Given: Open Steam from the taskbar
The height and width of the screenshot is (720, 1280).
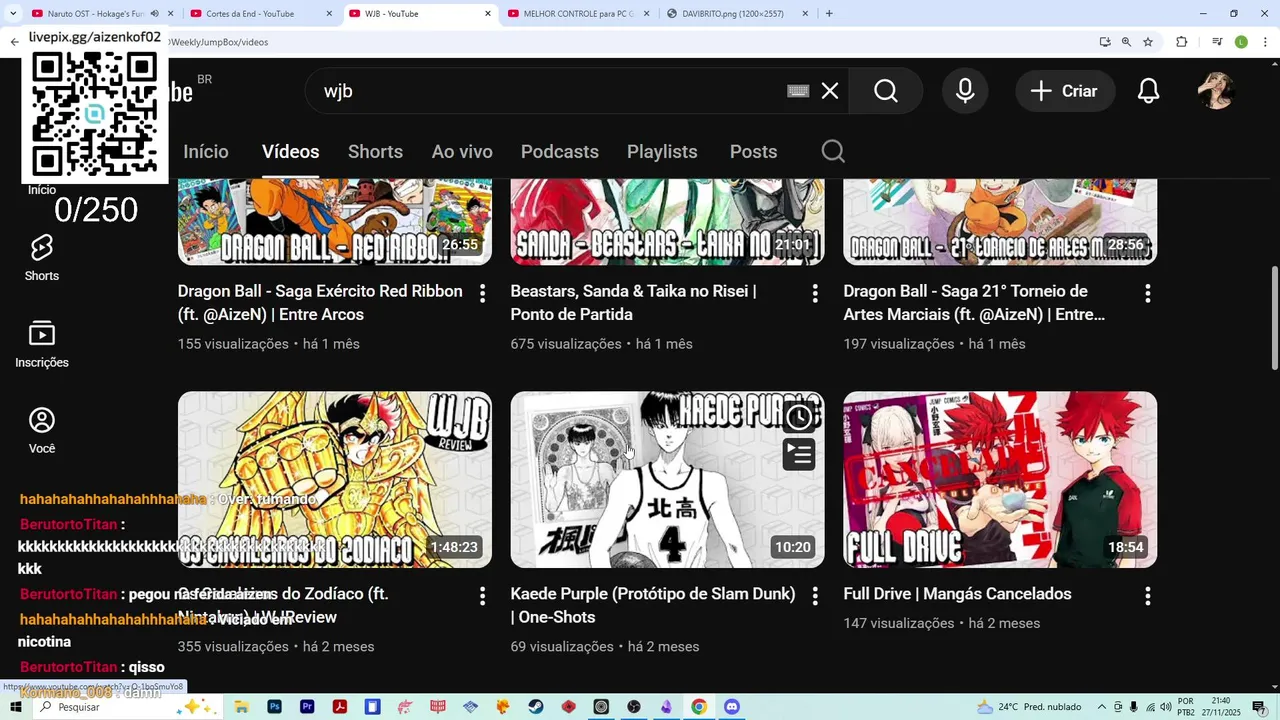Looking at the screenshot, I should click(x=536, y=707).
